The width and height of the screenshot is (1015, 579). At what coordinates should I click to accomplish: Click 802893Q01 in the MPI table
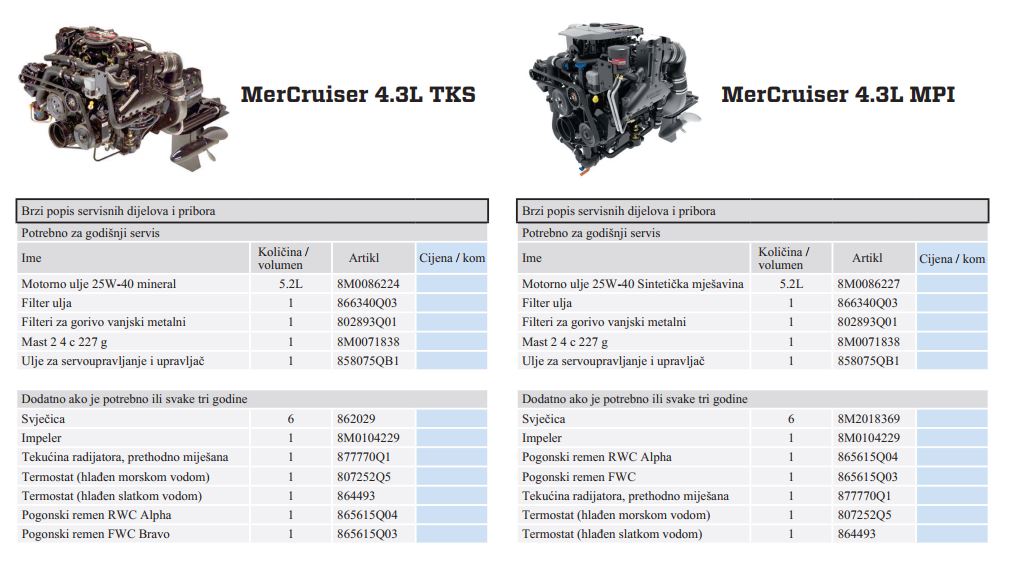tap(867, 322)
